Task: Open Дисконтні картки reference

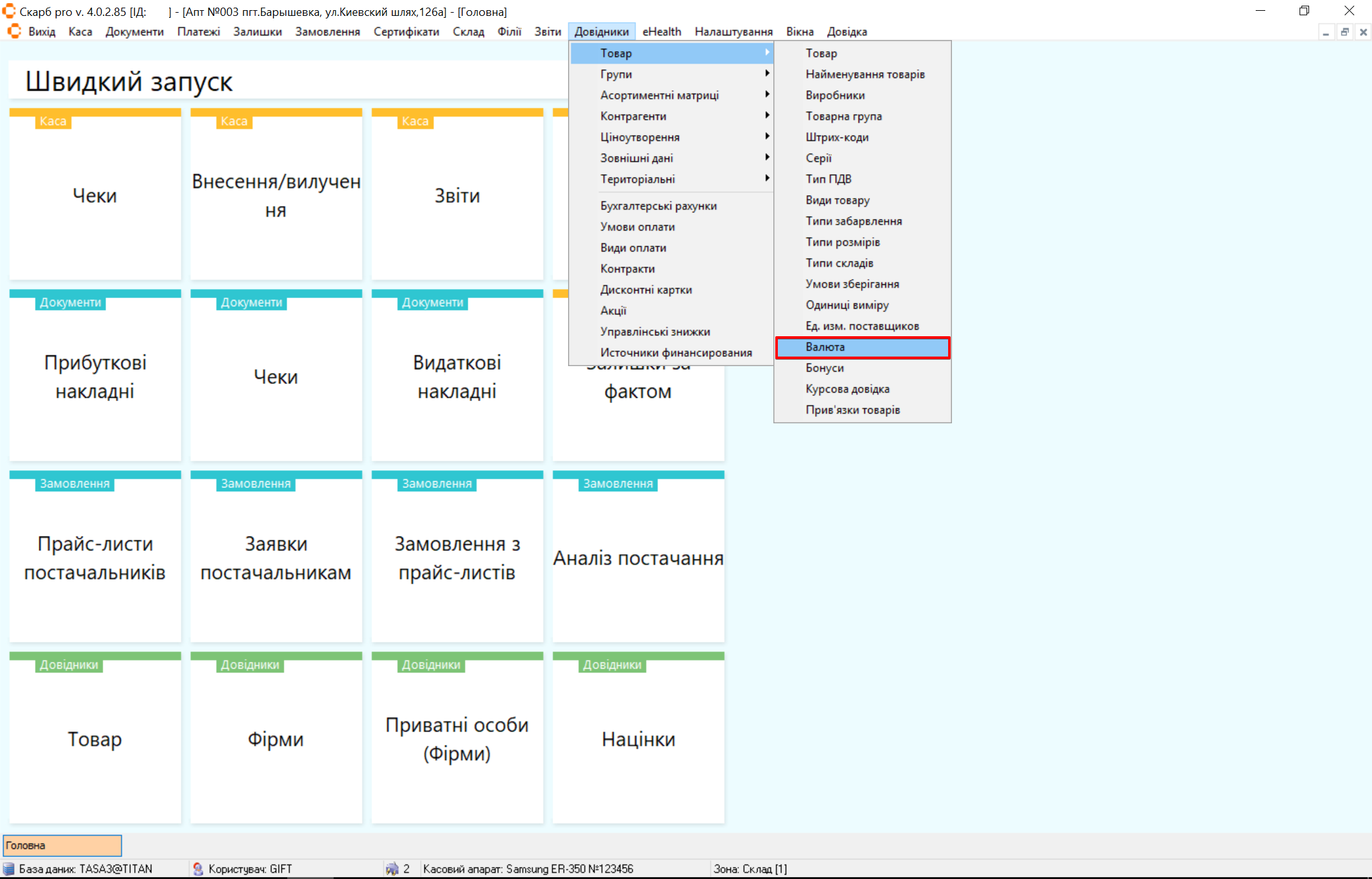Action: 646,290
